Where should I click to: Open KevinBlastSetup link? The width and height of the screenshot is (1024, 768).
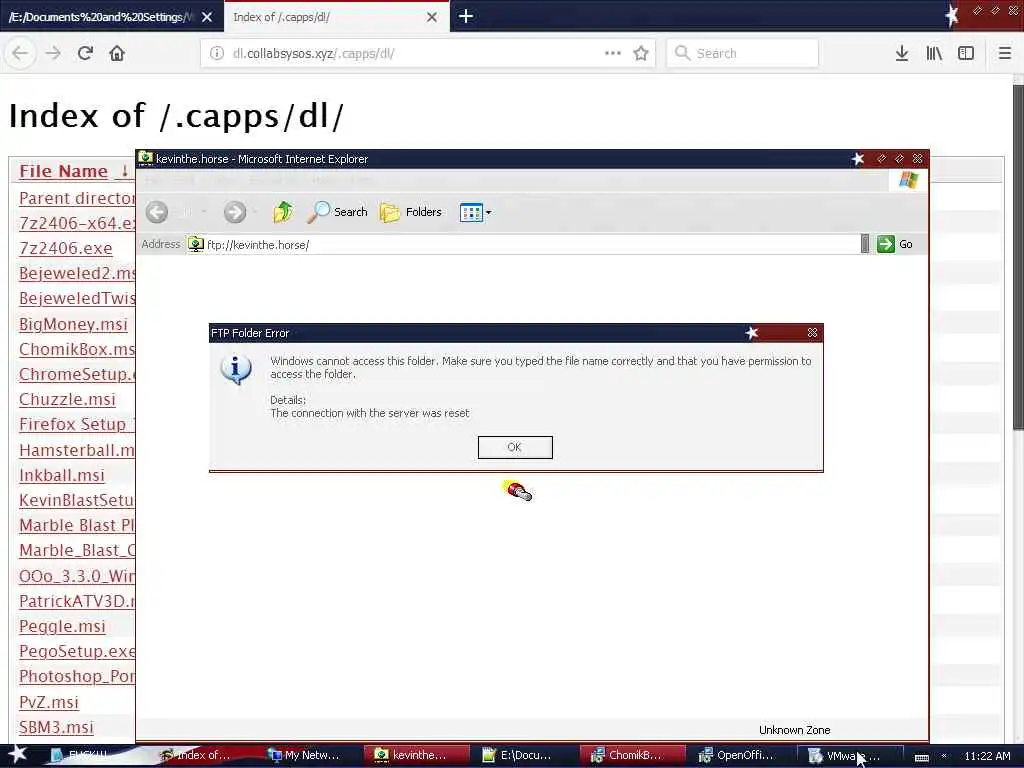click(x=77, y=500)
